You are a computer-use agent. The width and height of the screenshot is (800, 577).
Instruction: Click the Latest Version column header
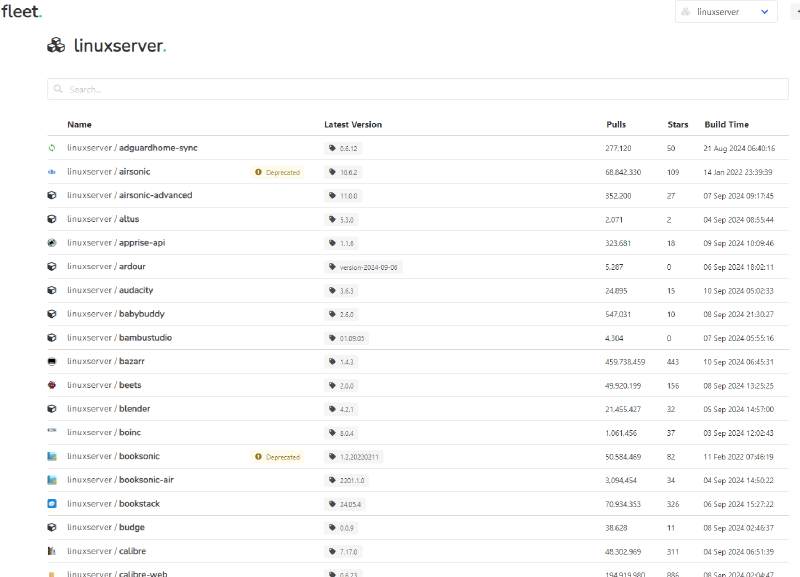point(353,124)
